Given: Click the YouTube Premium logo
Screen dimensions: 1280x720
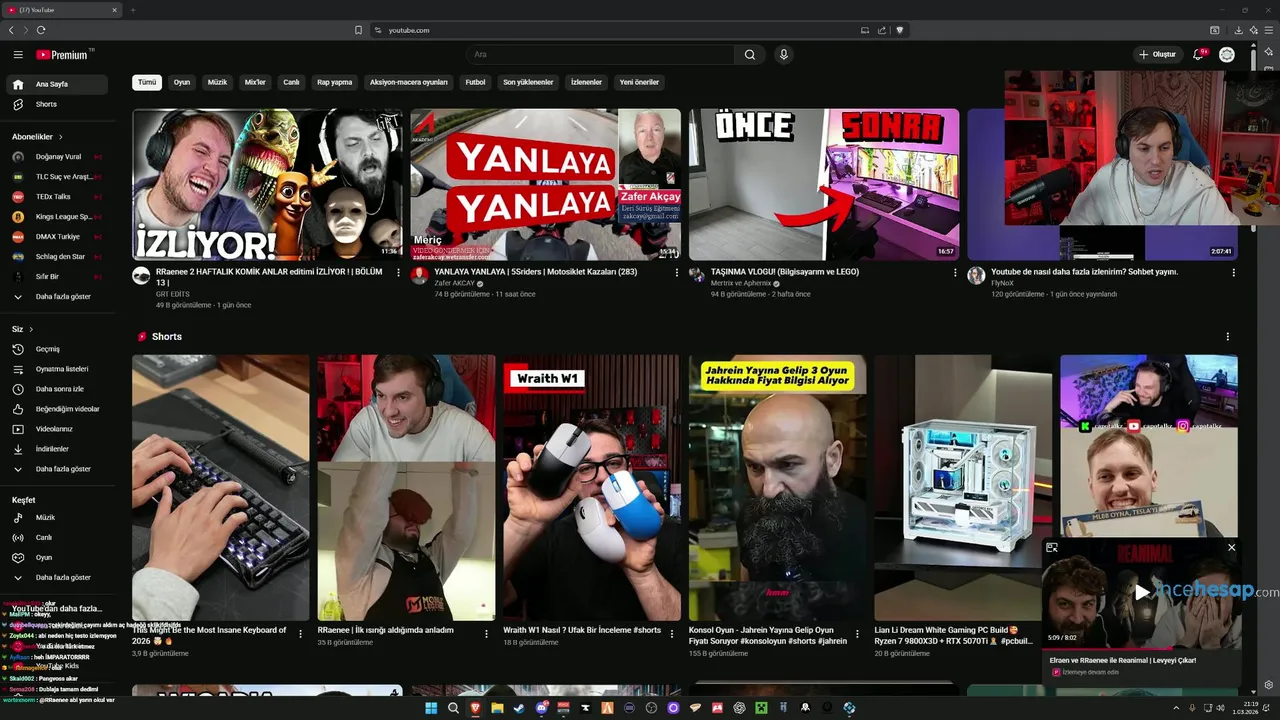Looking at the screenshot, I should 64,55.
